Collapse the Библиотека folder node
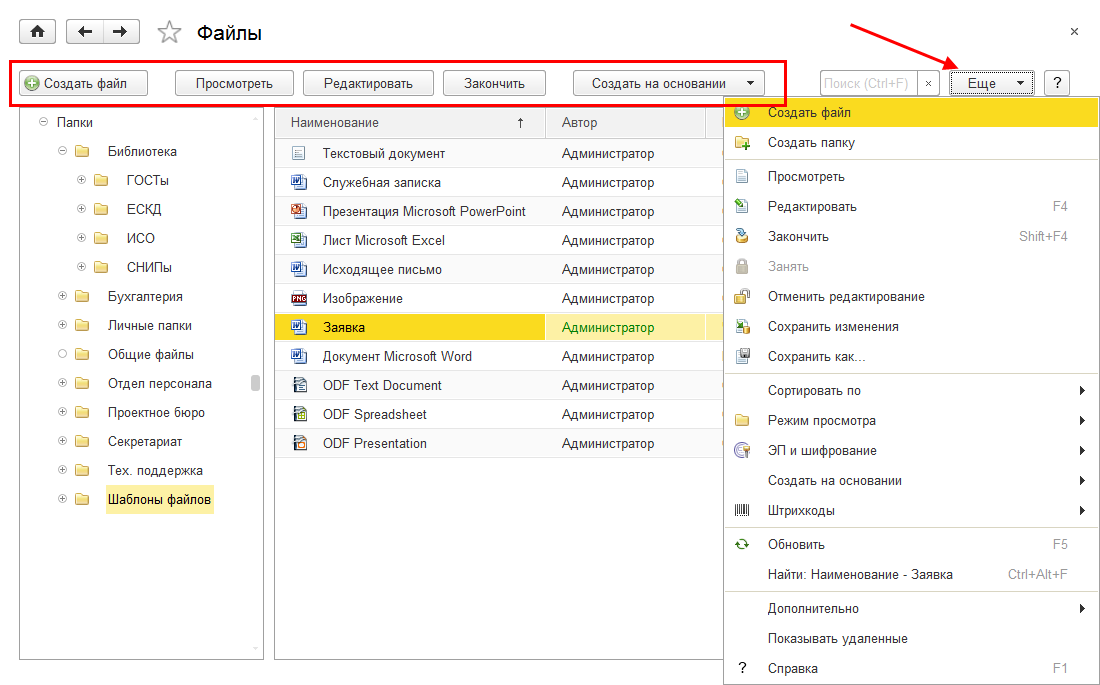 [62, 152]
